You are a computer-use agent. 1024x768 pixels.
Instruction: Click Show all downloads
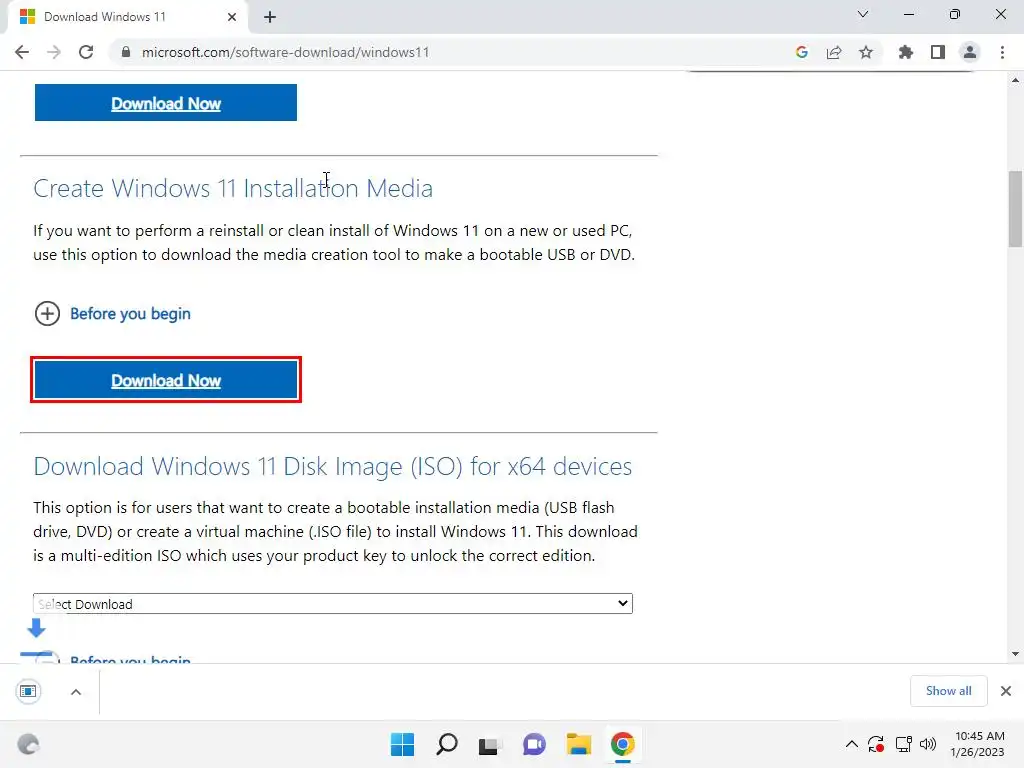coord(948,691)
